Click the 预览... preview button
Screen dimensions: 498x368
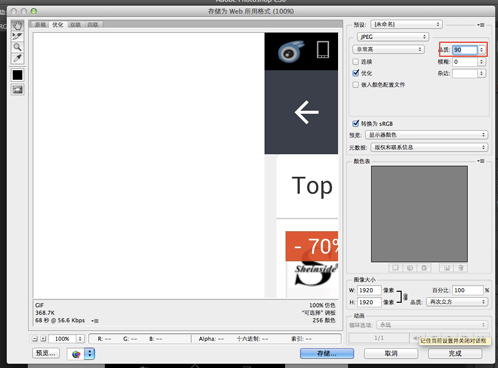point(46,353)
